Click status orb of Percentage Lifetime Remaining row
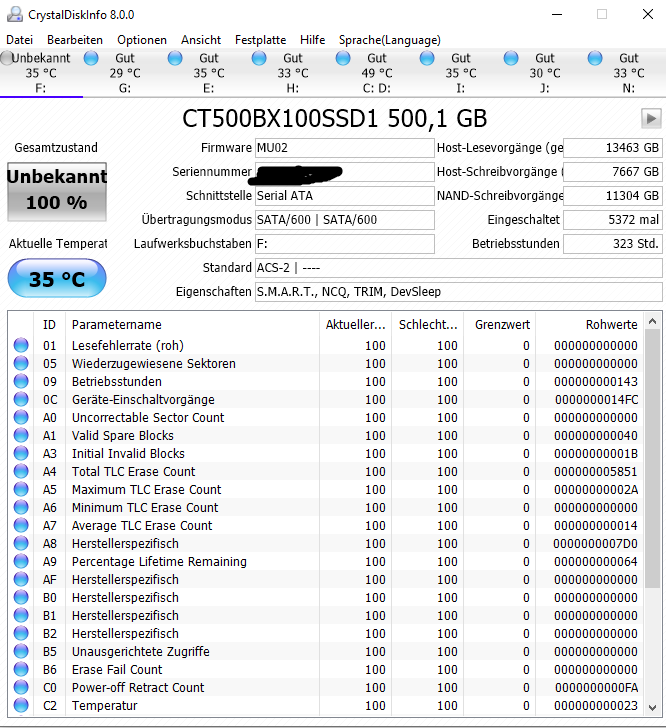This screenshot has width=666, height=728. [21, 561]
